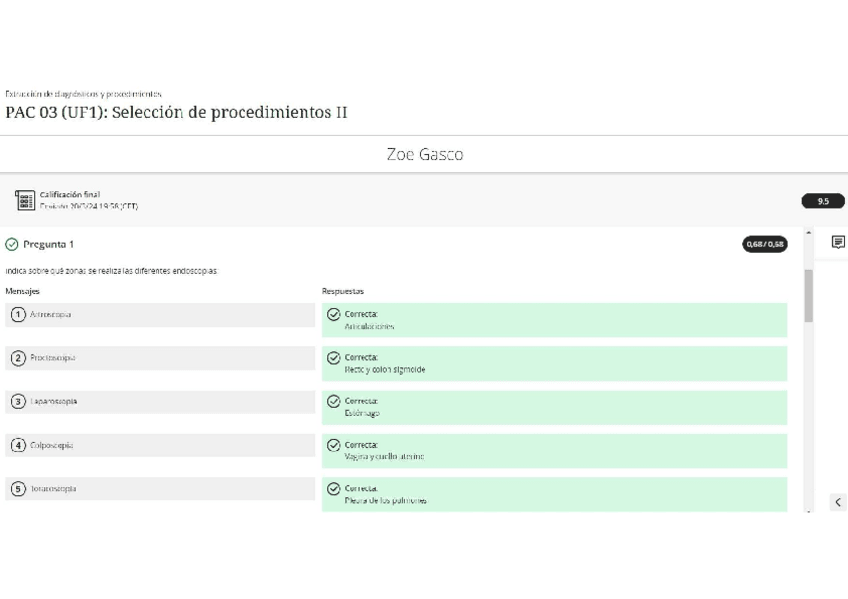Click the final grade calculator icon
Screen dimensions: 848x599
click(25, 200)
